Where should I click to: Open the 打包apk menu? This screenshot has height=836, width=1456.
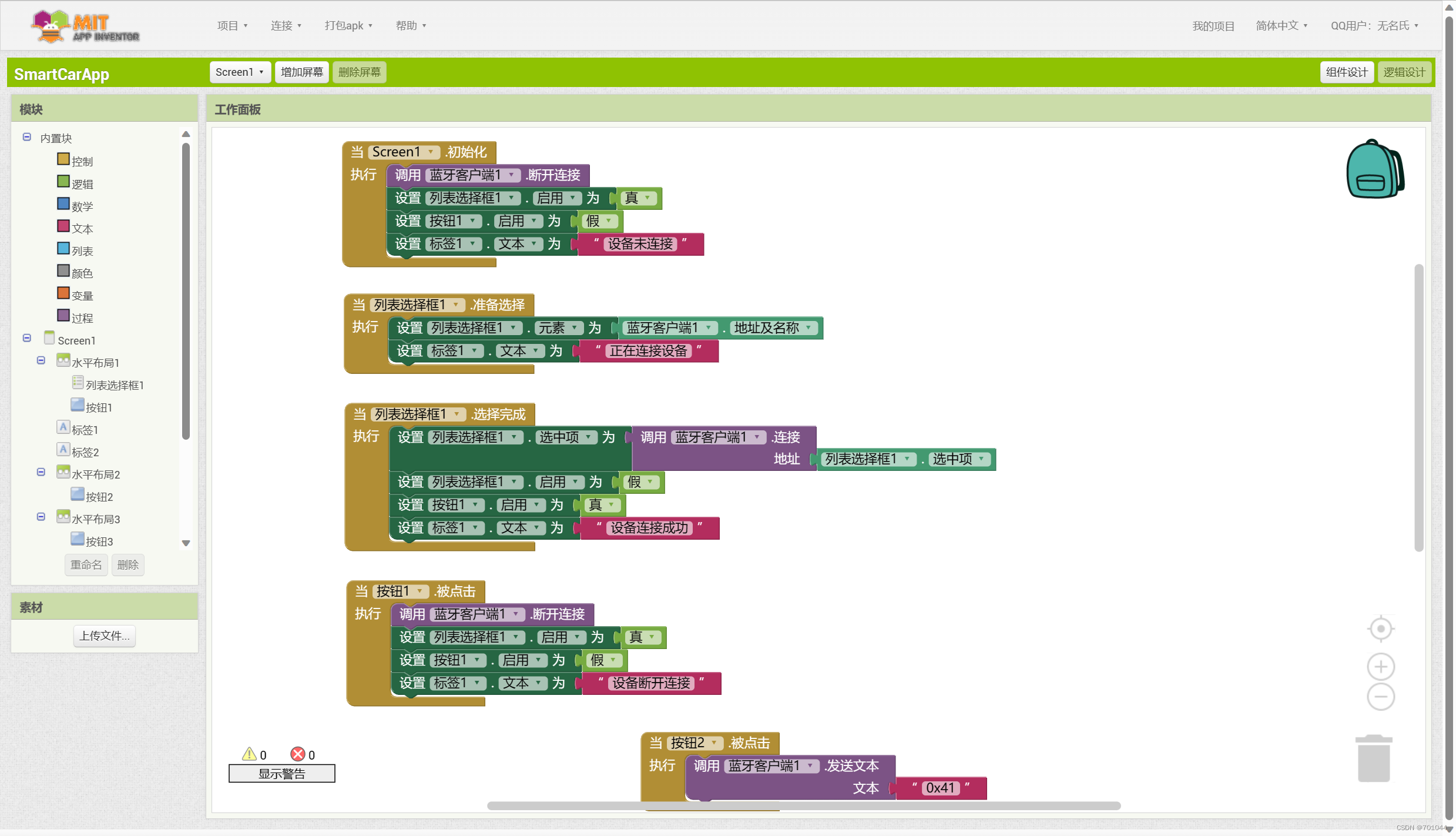click(x=348, y=26)
